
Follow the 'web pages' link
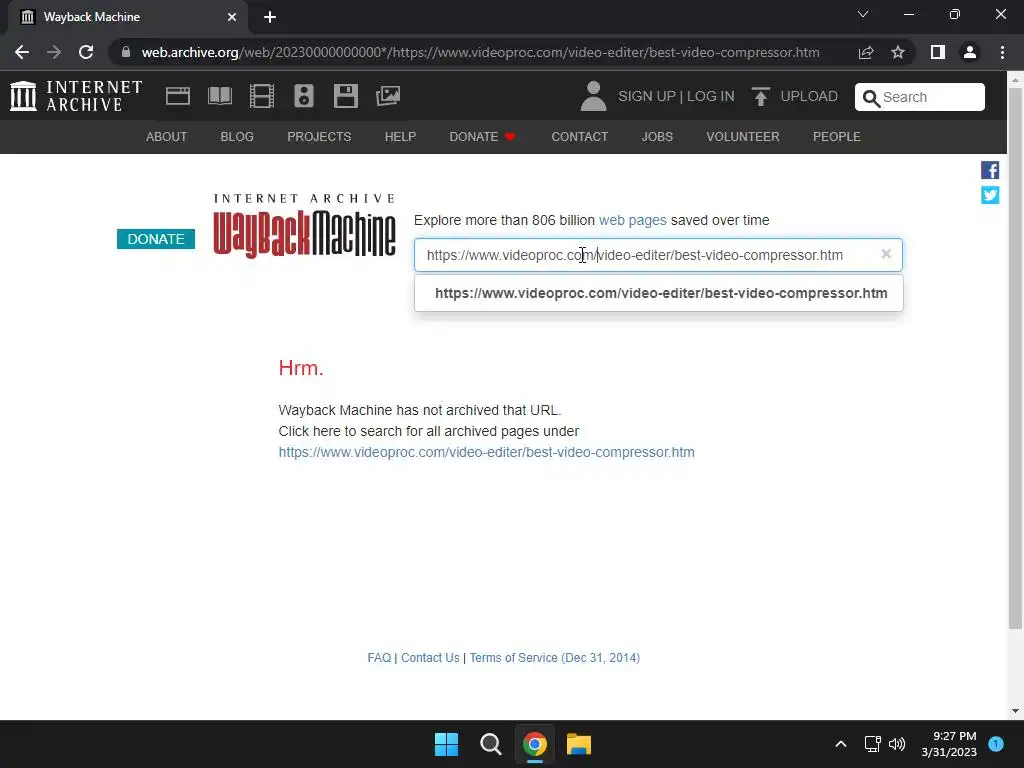point(632,220)
